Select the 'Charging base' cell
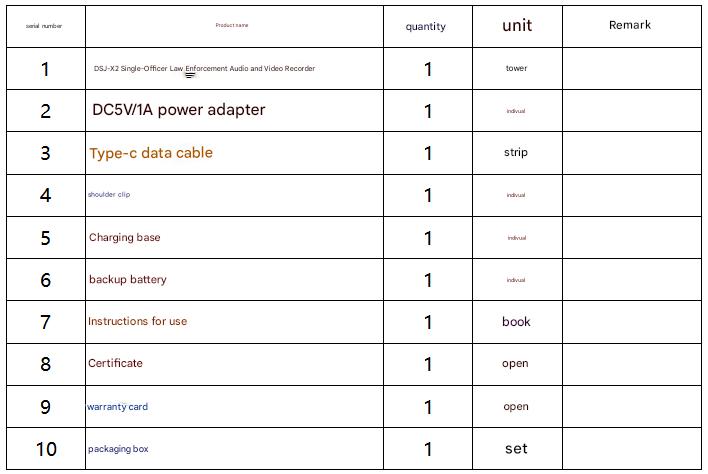 tap(124, 238)
